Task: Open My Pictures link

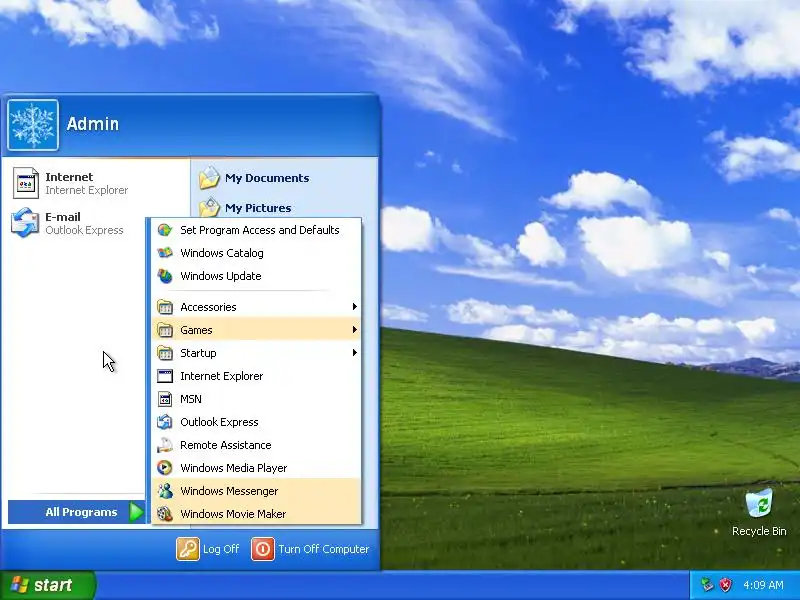Action: coord(258,208)
